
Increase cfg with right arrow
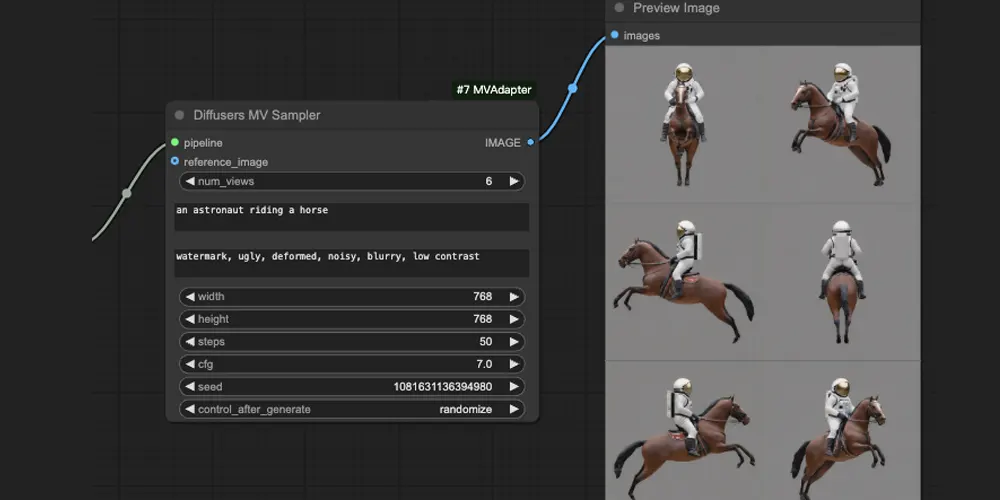tap(514, 364)
